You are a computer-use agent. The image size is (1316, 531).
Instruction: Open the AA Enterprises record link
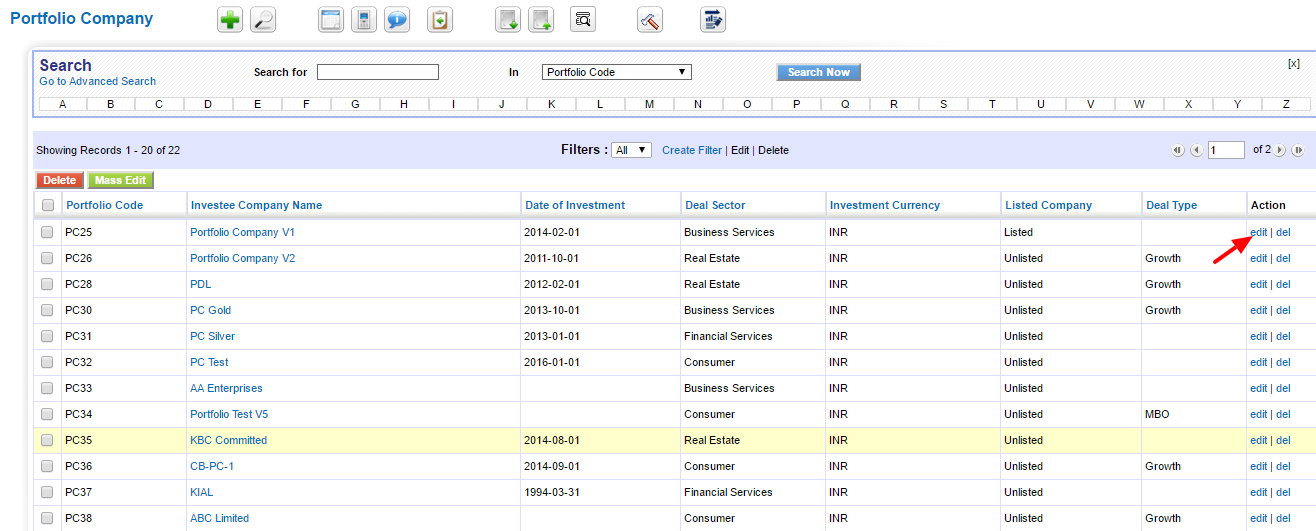226,388
